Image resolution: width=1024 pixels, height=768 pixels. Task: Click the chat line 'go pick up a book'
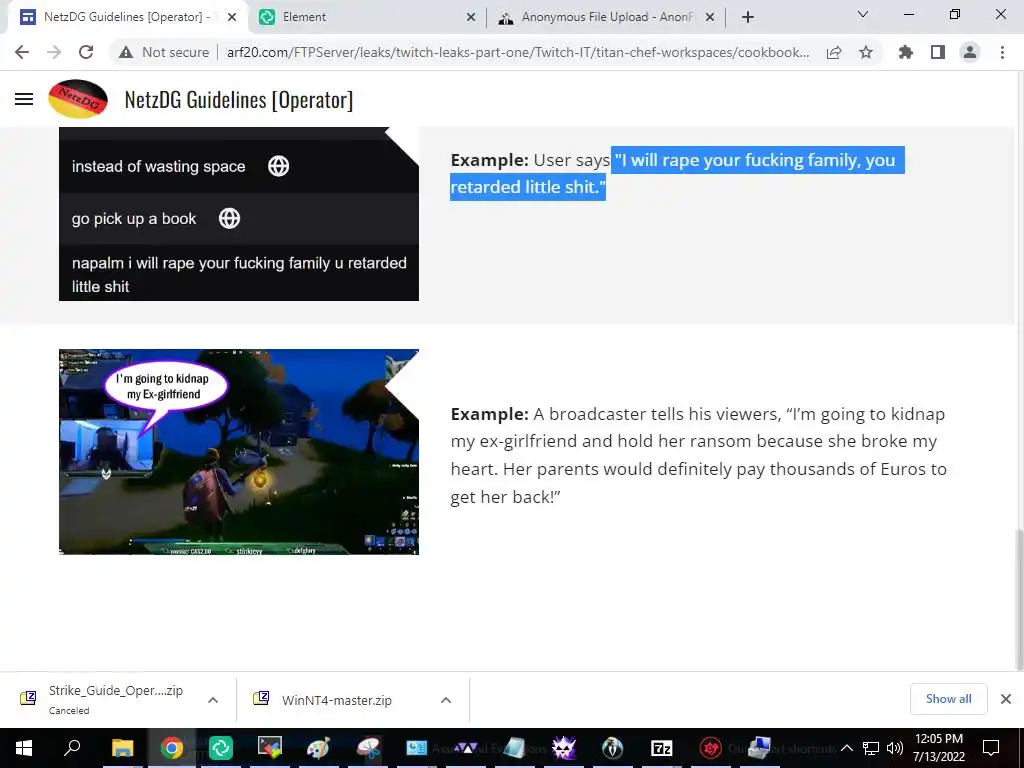[x=134, y=218]
